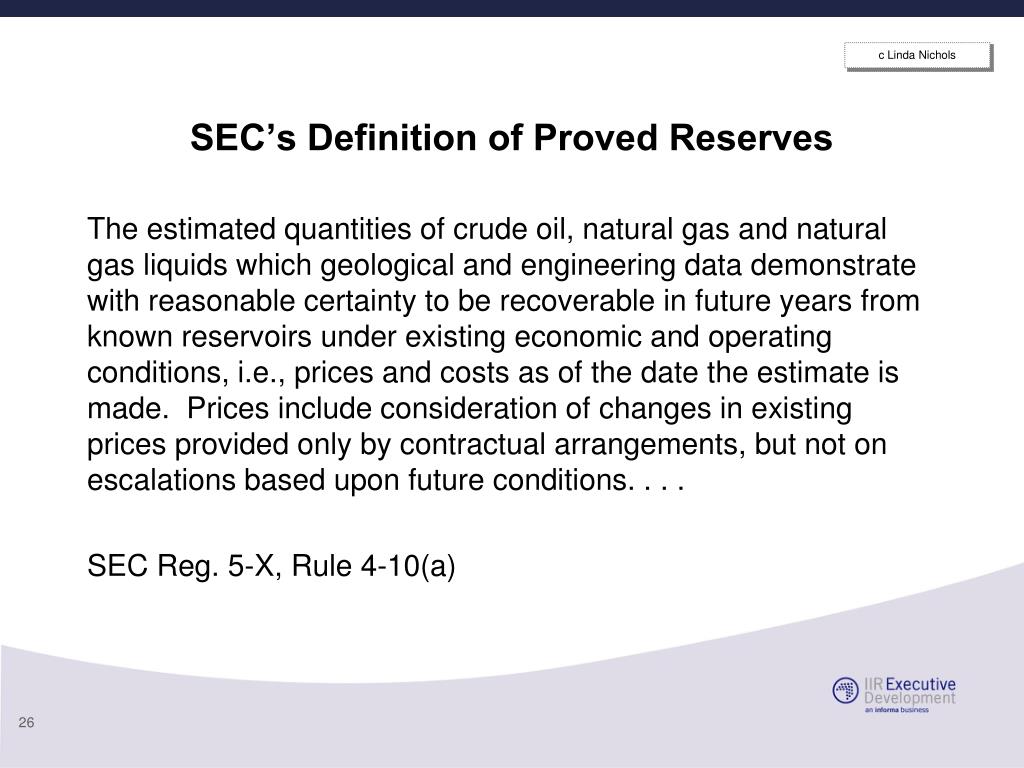Click the slide number 26
The width and height of the screenshot is (1024, 768).
(26, 722)
